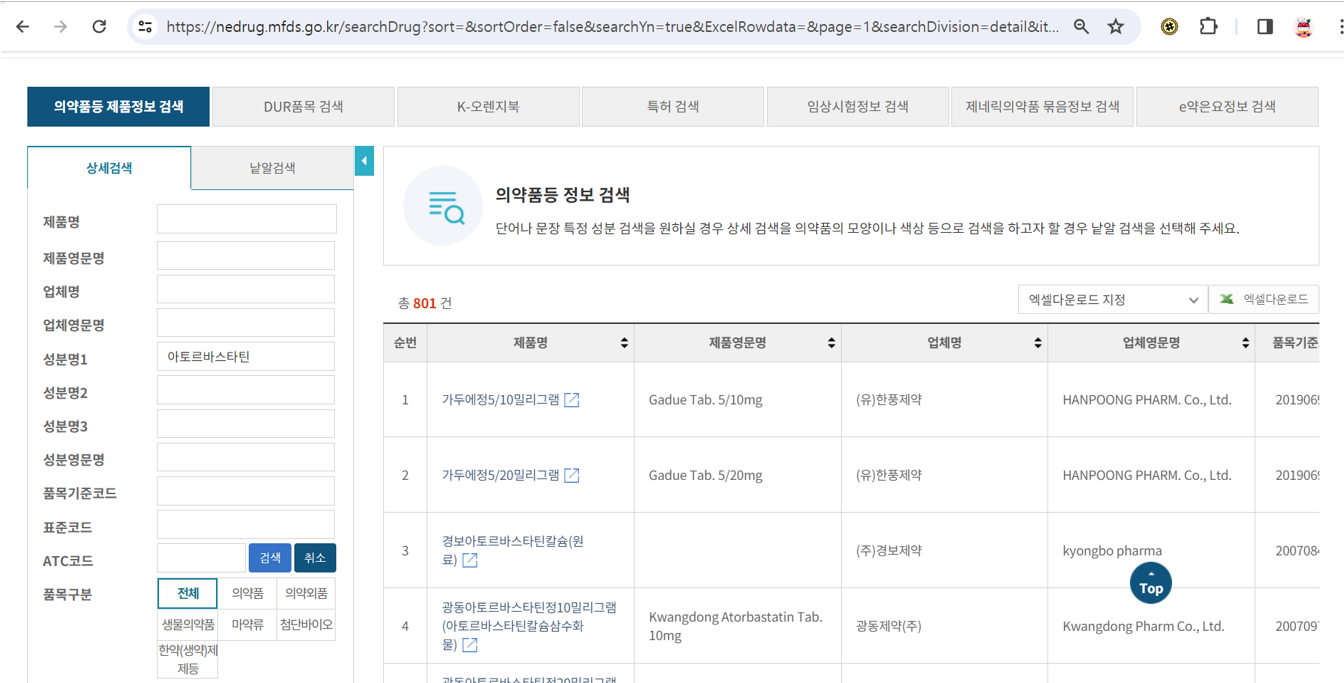The width and height of the screenshot is (1344, 683).
Task: Click the 업체명 input field
Action: 246,290
